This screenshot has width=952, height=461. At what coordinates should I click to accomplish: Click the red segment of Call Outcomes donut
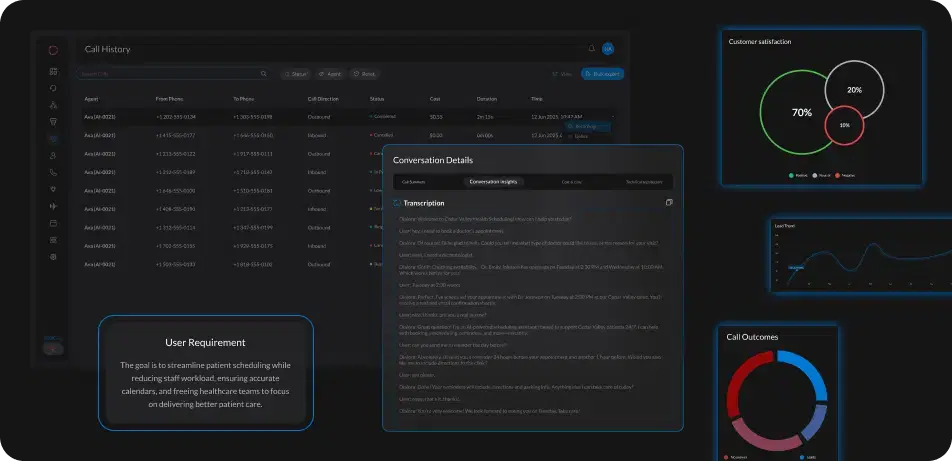pyautogui.click(x=741, y=388)
